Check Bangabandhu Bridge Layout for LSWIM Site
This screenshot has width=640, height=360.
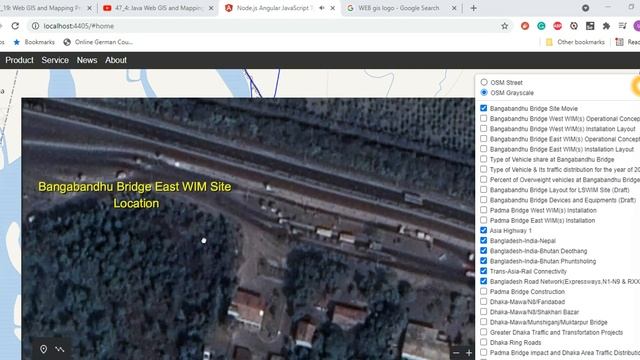(484, 190)
